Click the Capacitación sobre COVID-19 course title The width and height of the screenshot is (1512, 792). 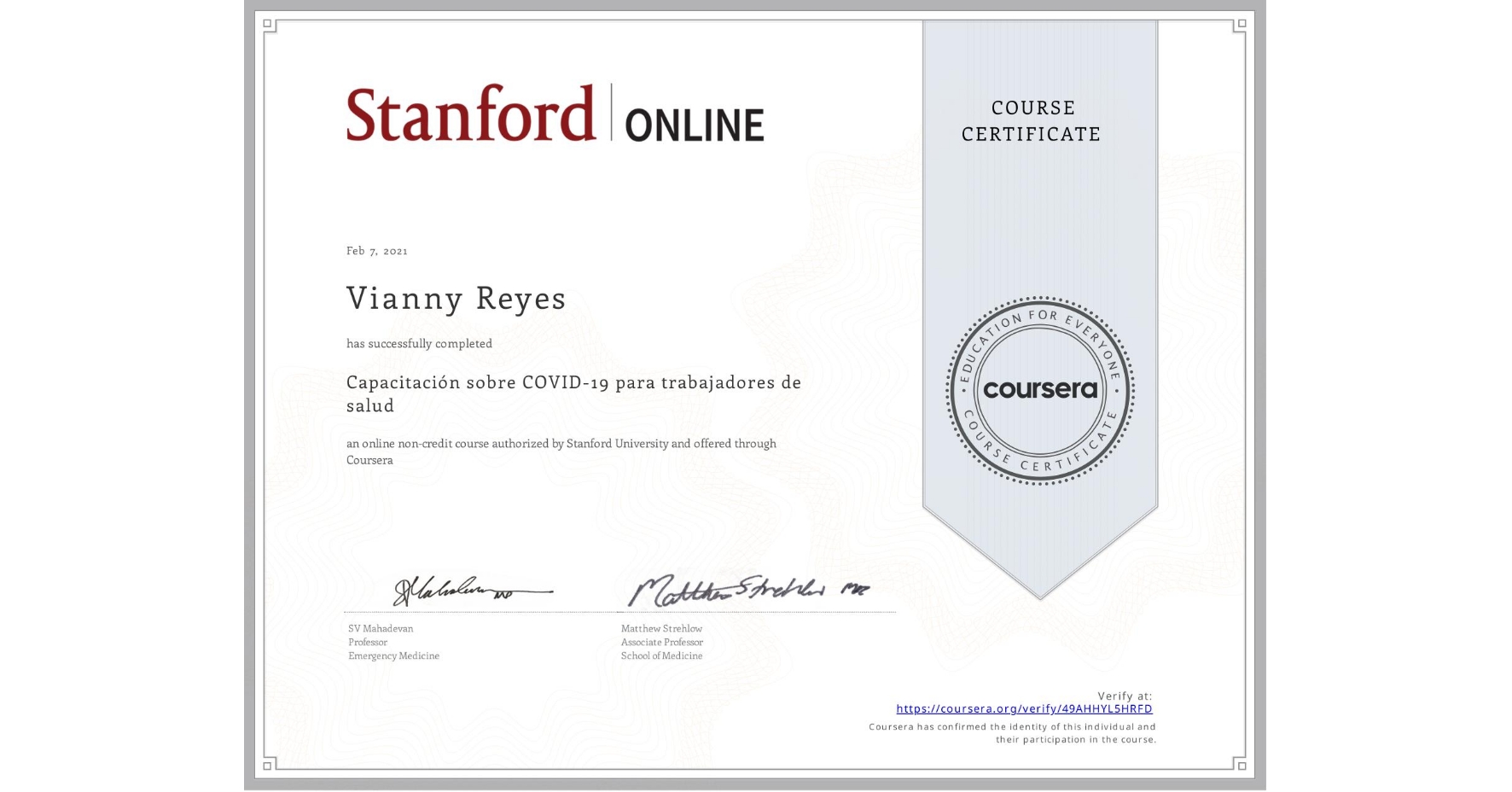click(573, 393)
